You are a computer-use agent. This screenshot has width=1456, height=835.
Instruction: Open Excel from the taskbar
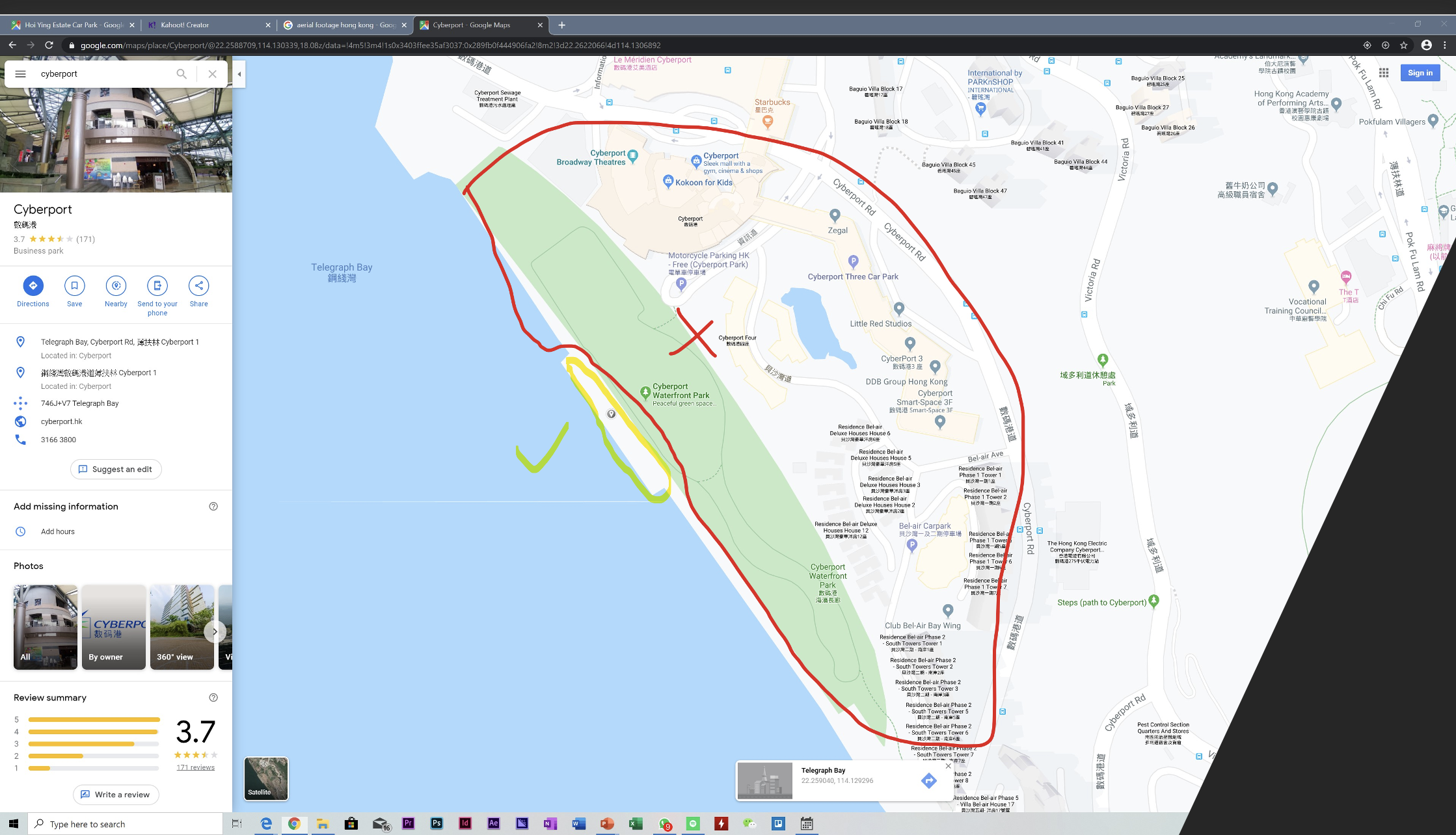636,823
